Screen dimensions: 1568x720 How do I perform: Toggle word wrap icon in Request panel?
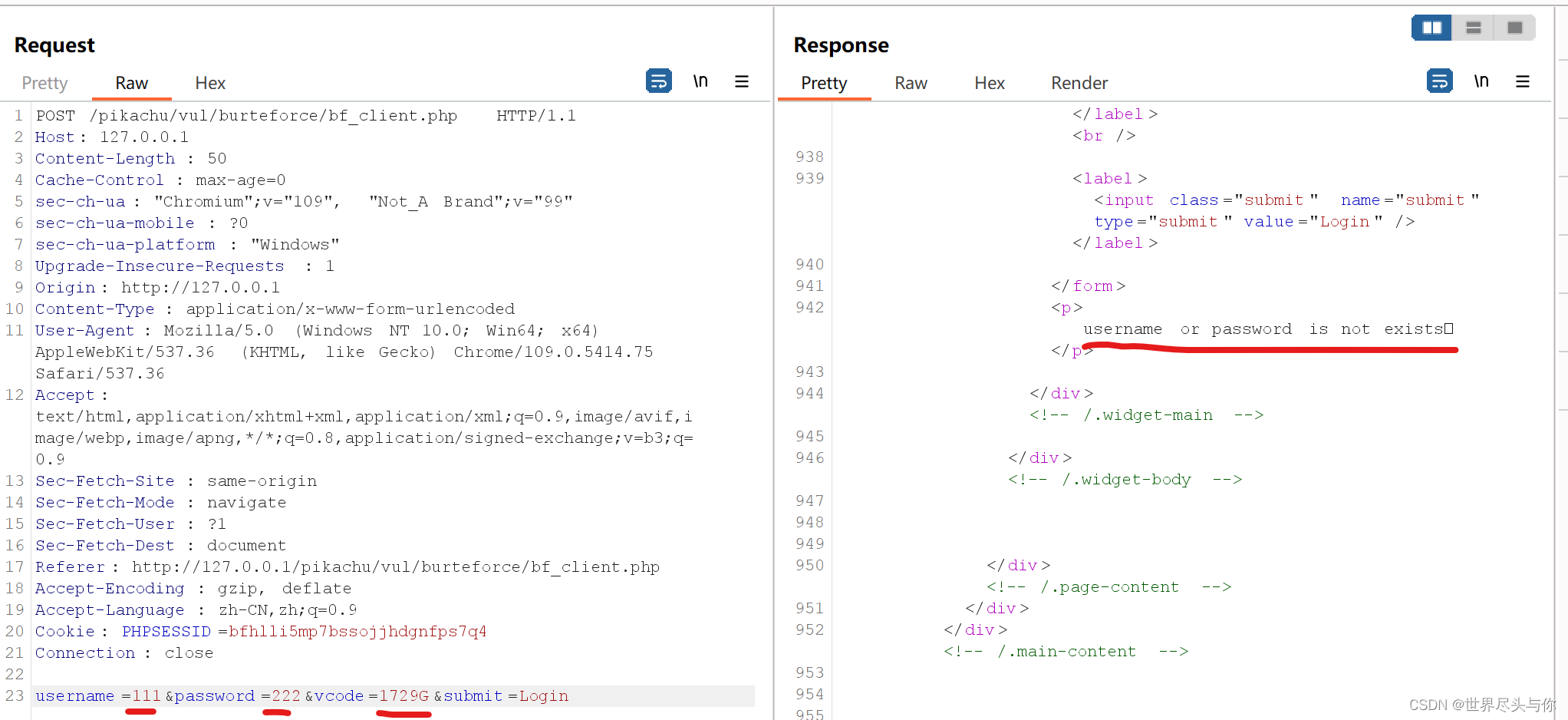click(659, 81)
